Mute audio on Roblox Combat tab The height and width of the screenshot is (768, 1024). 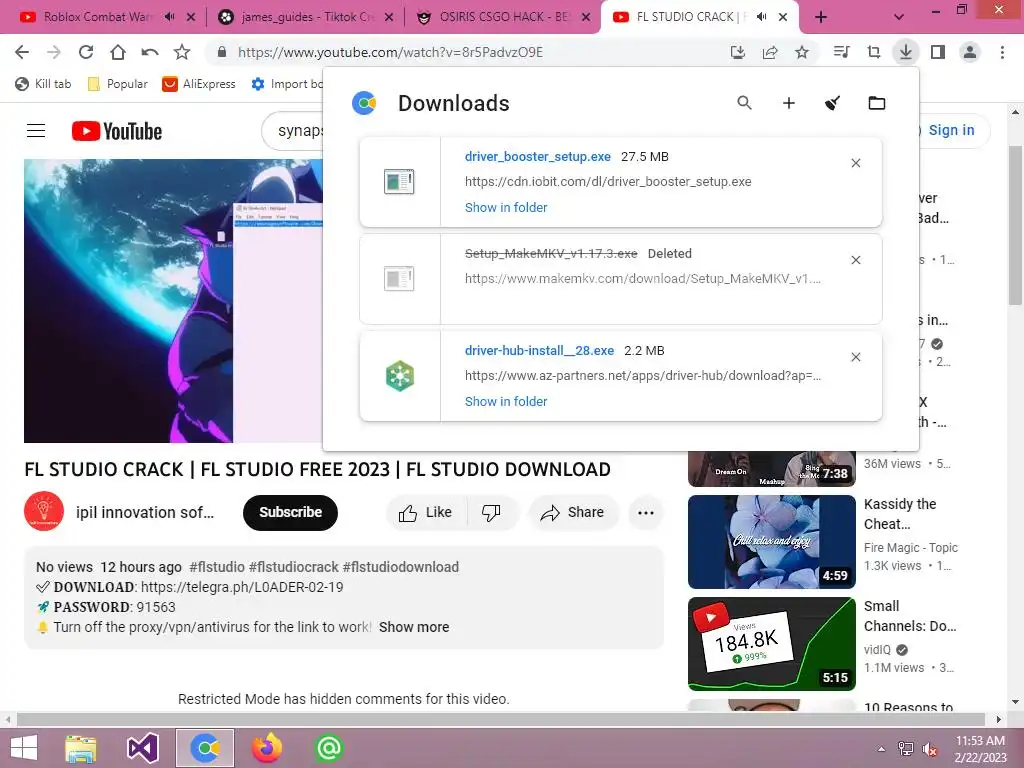pyautogui.click(x=169, y=17)
